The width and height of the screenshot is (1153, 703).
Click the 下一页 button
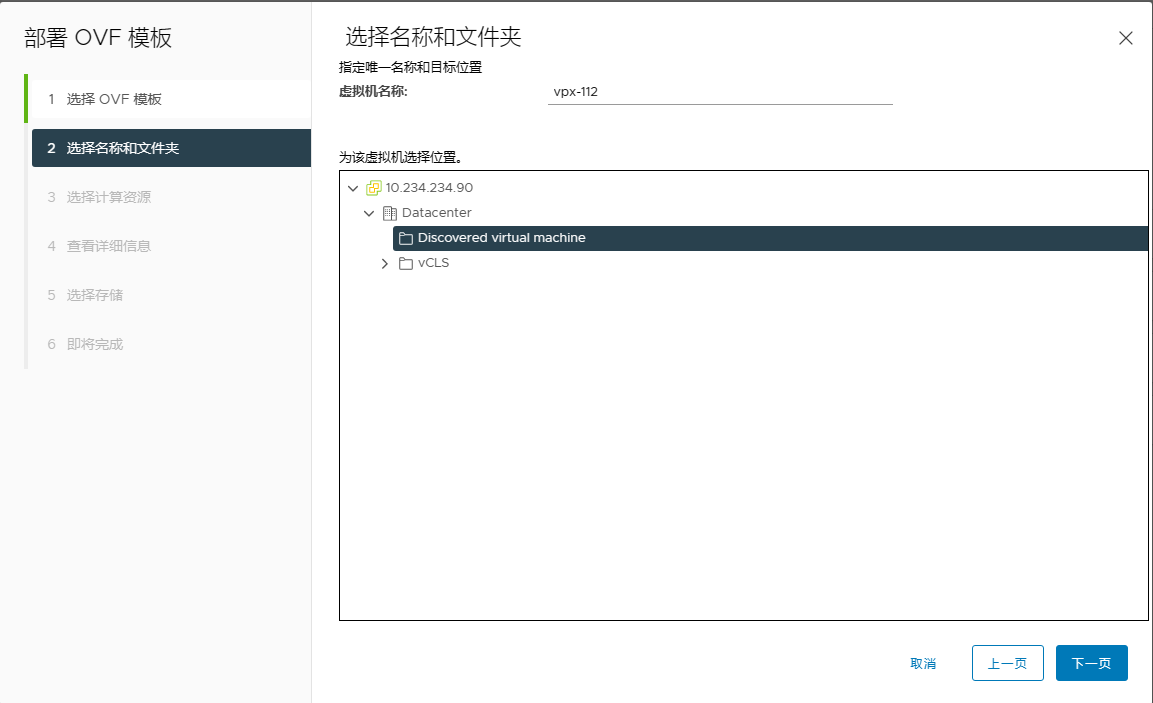[1091, 662]
